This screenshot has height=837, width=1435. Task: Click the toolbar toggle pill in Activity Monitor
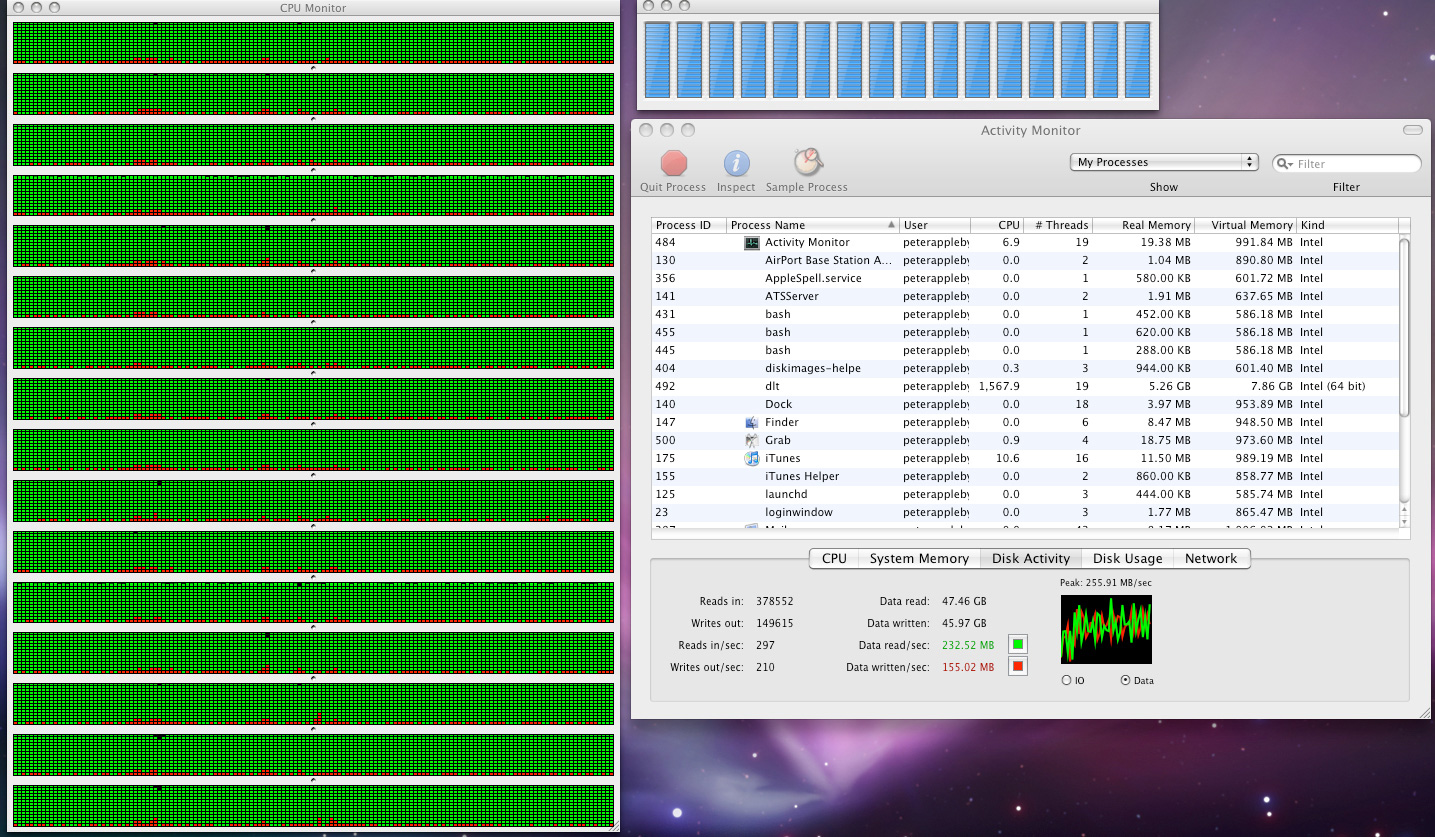[x=1412, y=130]
